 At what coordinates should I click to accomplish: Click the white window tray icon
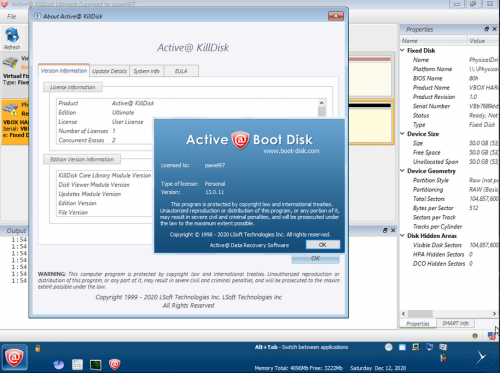pyautogui.click(x=402, y=347)
